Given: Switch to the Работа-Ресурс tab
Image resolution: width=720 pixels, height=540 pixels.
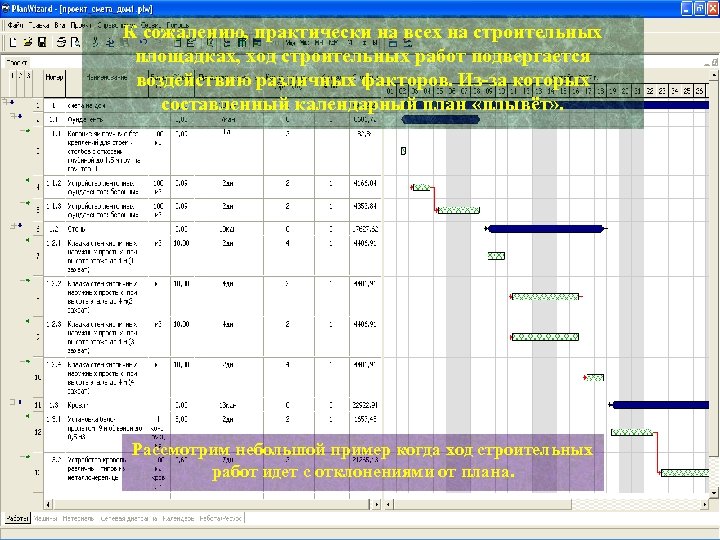Looking at the screenshot, I should tap(220, 518).
